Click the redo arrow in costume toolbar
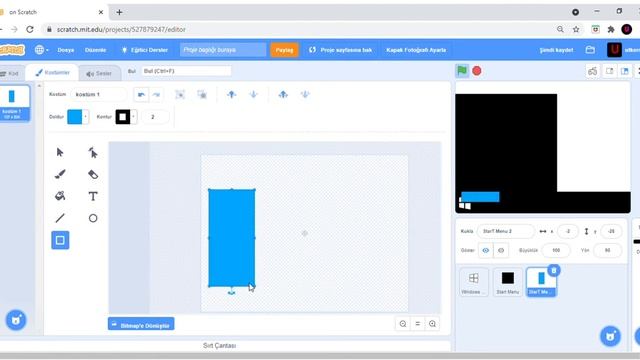640x360 pixels. click(x=156, y=95)
